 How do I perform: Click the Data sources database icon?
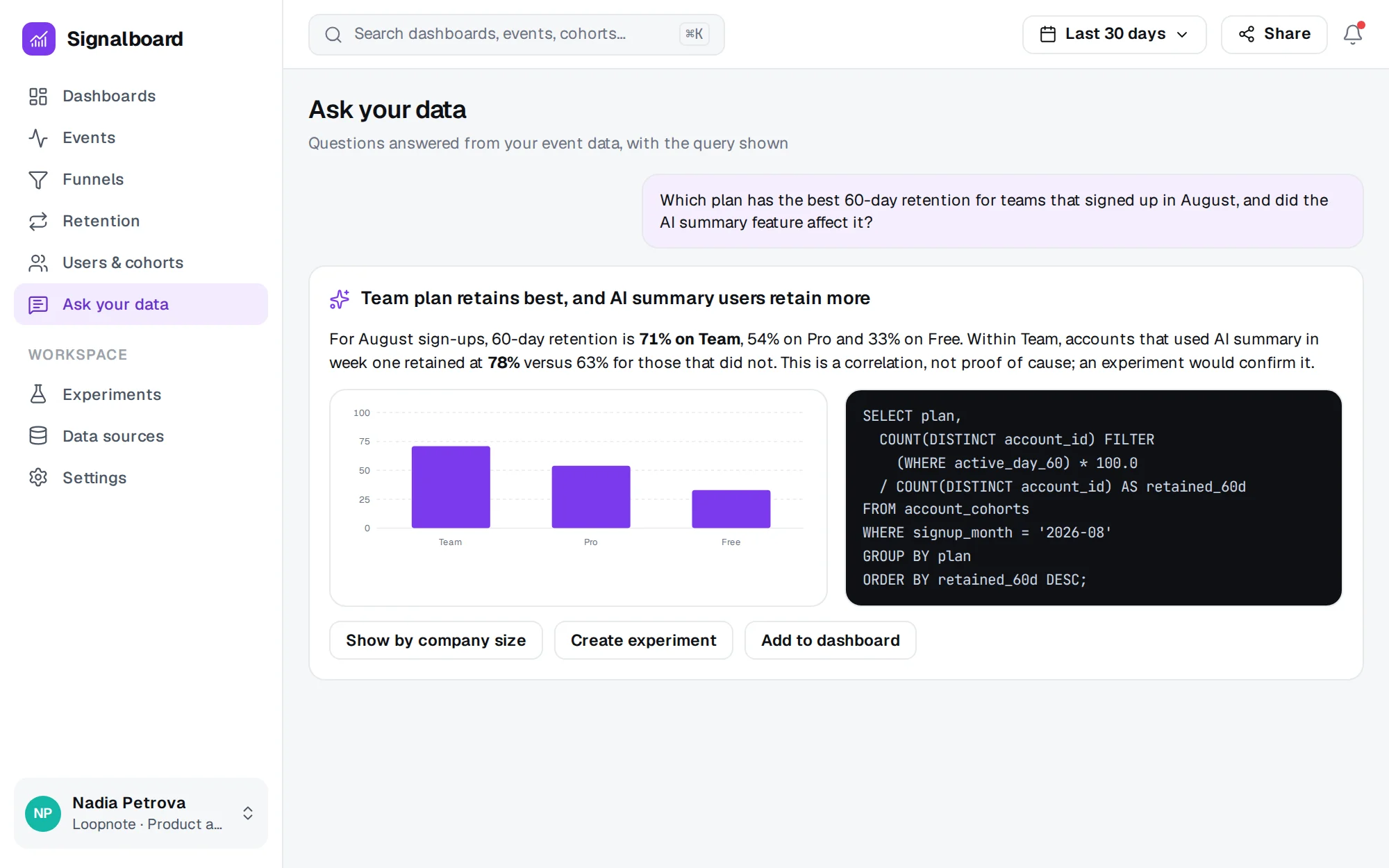(38, 436)
